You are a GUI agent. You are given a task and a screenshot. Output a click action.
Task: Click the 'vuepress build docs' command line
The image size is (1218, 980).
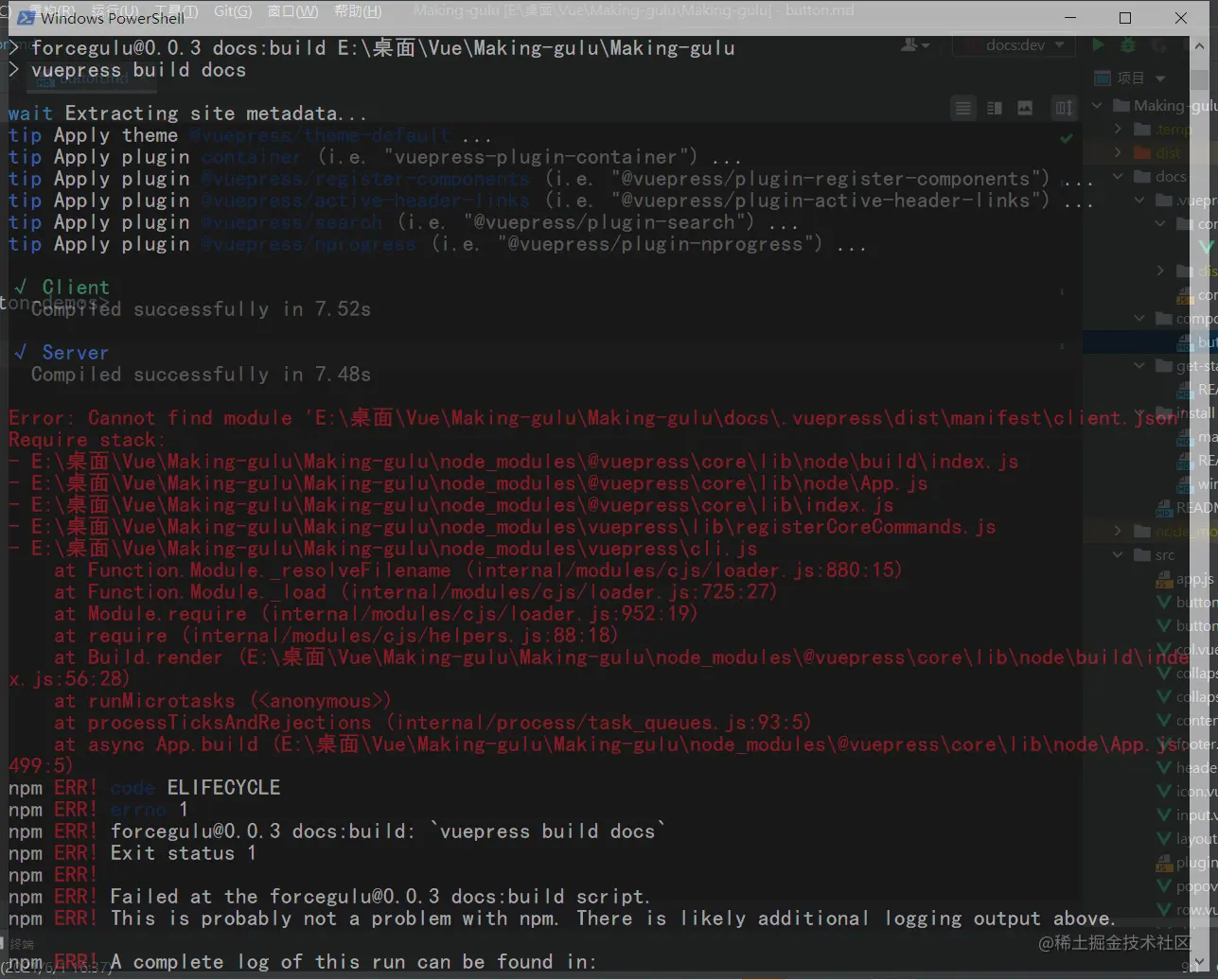[x=138, y=70]
